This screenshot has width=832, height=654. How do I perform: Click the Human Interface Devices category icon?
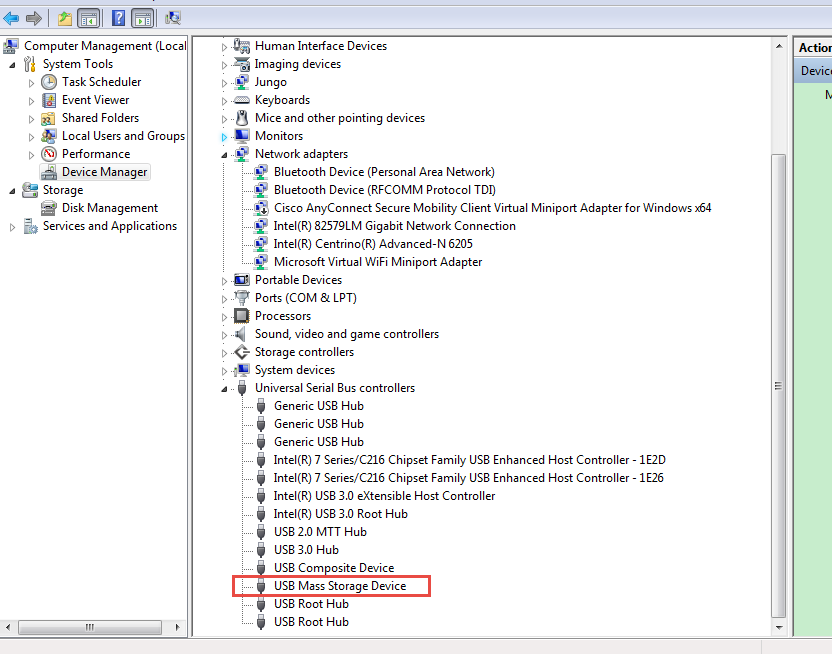point(242,46)
